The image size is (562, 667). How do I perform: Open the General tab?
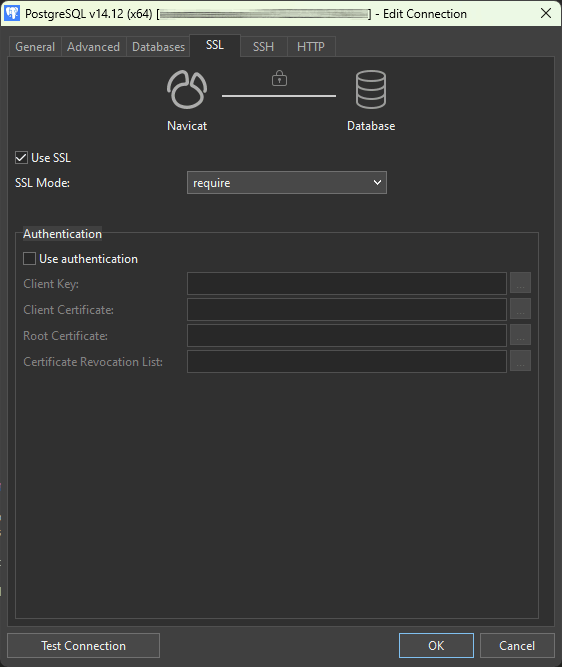(35, 47)
